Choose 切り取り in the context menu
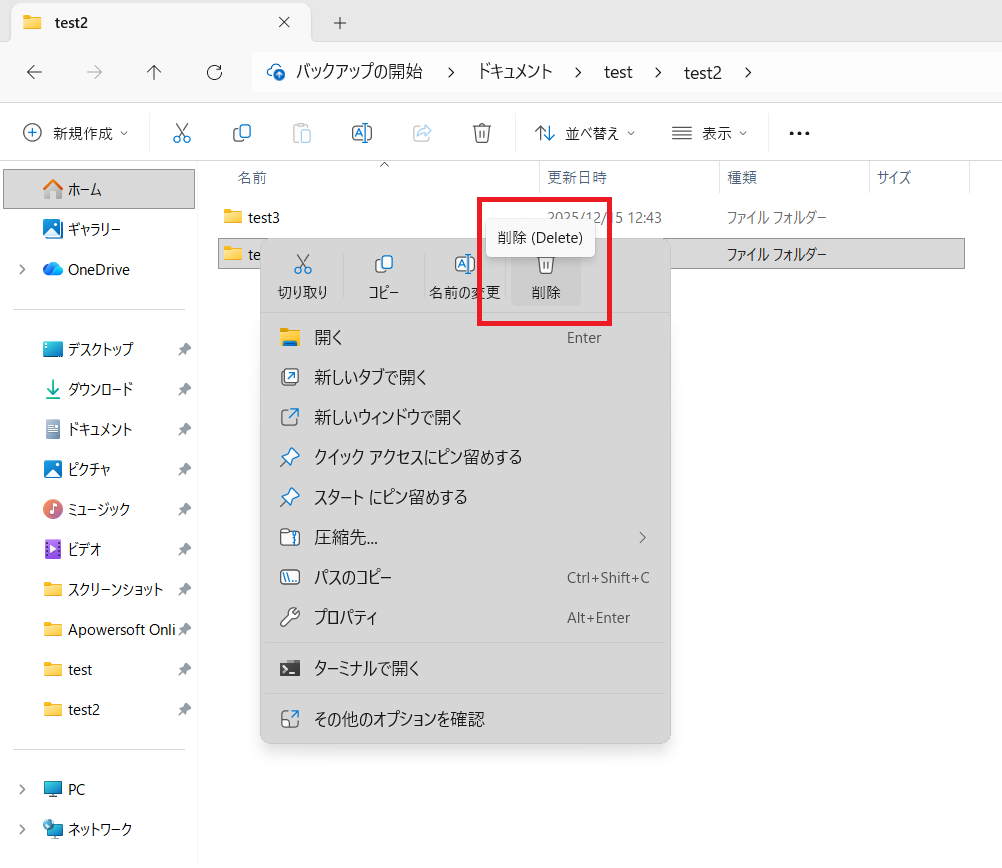This screenshot has height=868, width=1002. 302,277
